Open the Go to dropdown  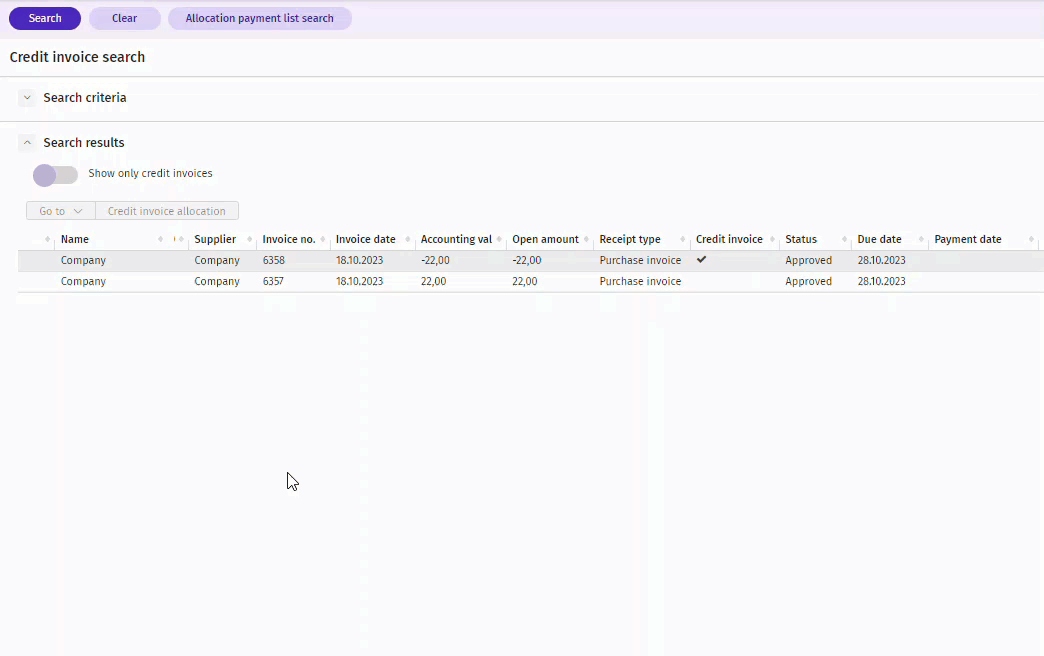point(60,210)
